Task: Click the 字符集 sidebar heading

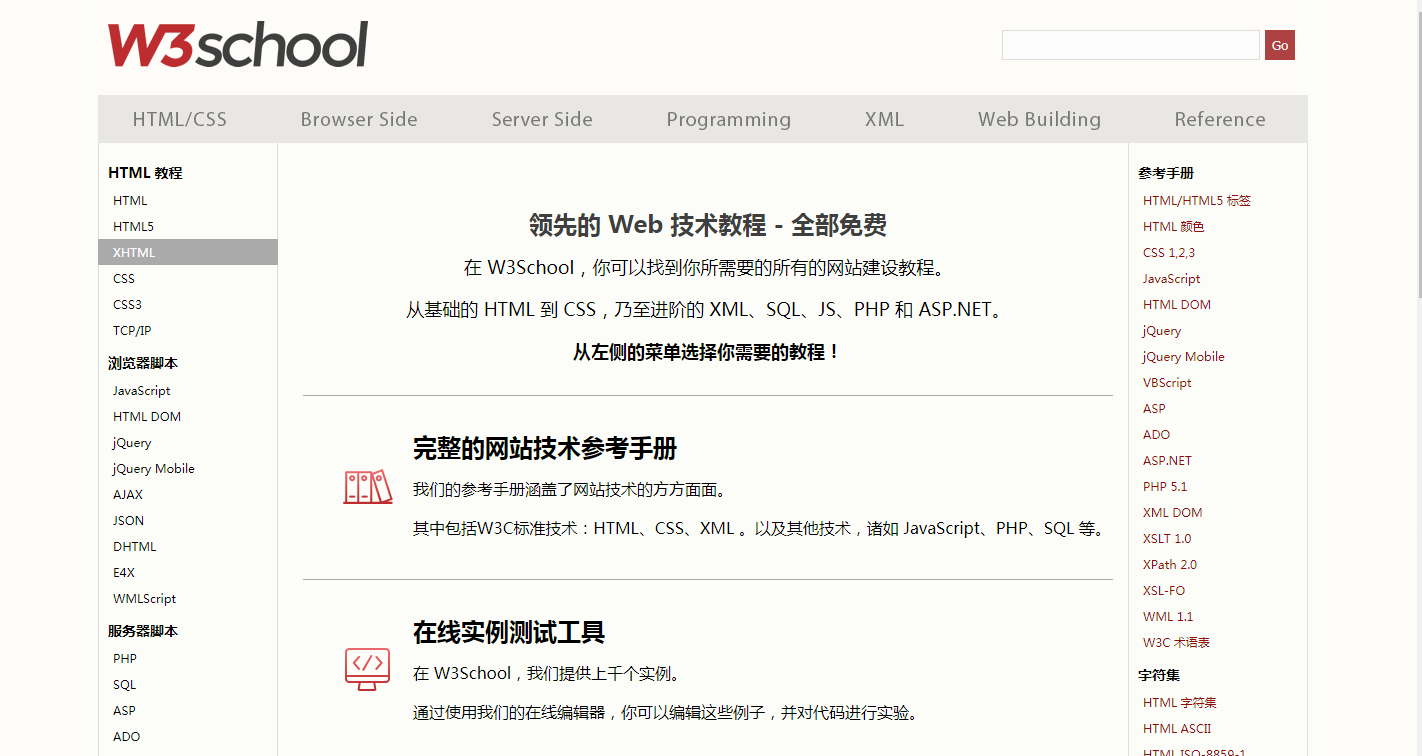Action: [1159, 675]
